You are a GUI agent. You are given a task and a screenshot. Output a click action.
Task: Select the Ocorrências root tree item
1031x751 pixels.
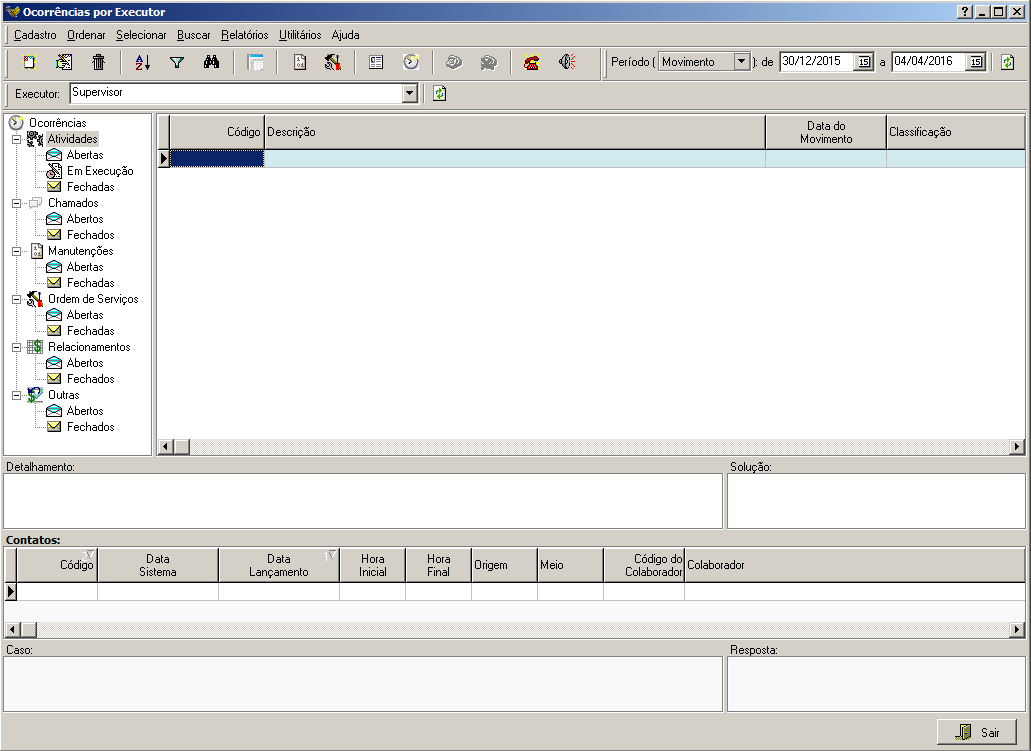58,123
